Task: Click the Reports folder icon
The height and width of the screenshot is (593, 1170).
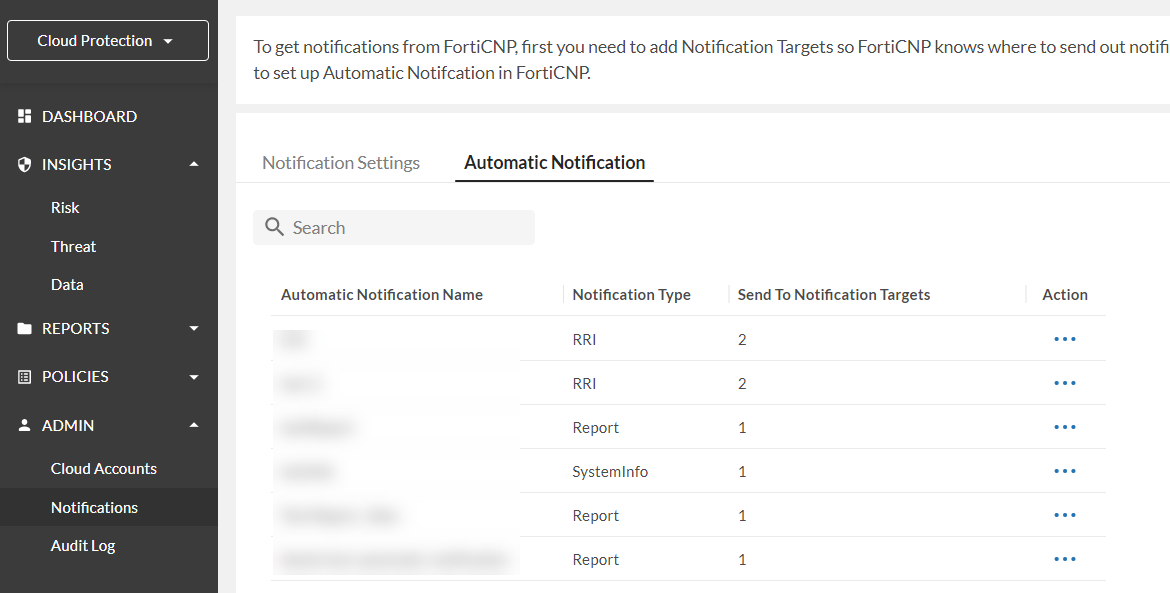Action: (x=24, y=328)
